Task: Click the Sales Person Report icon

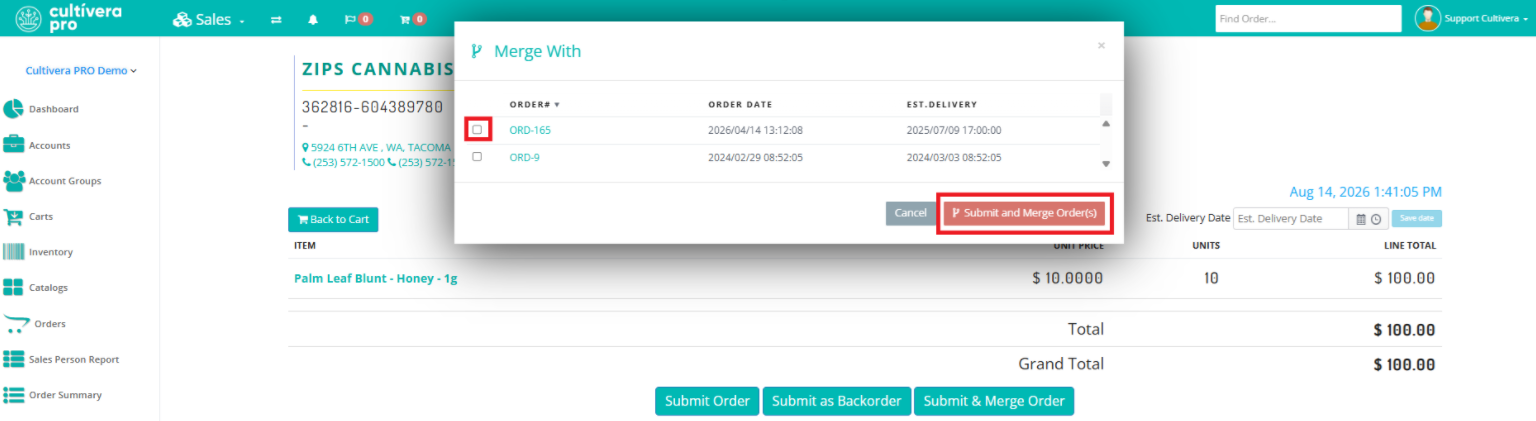Action: point(13,359)
